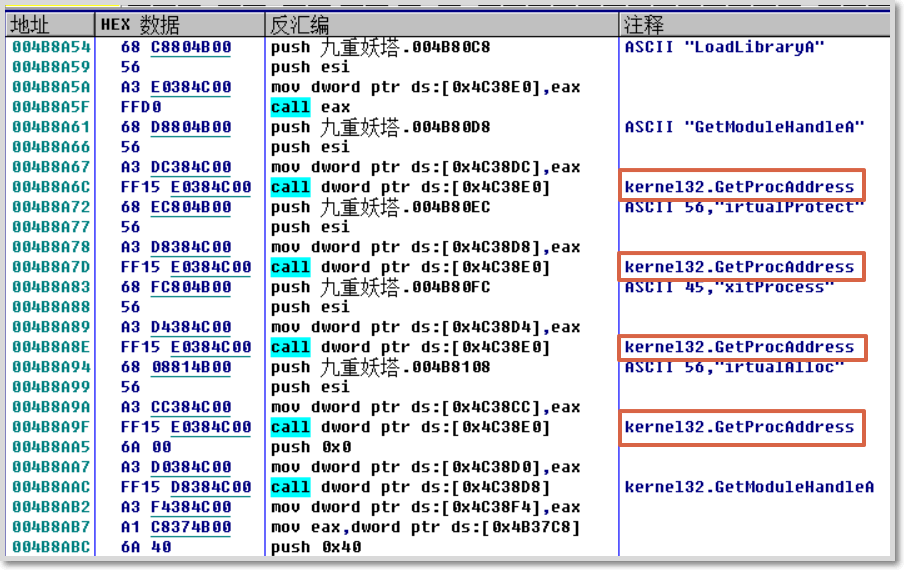The height and width of the screenshot is (570, 904).
Task: Click the ASCII "GetModuleHandleA" comment
Action: point(745,127)
